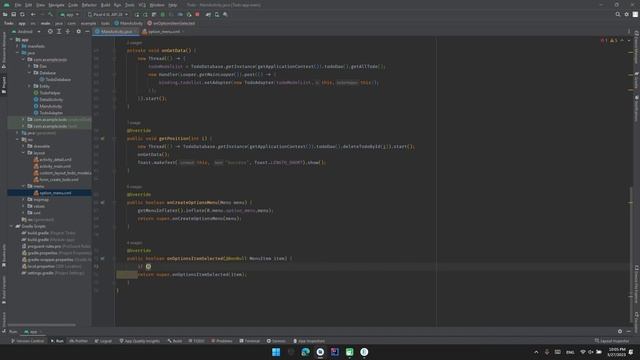Click the Make Project hammer icon

click(x=51, y=14)
